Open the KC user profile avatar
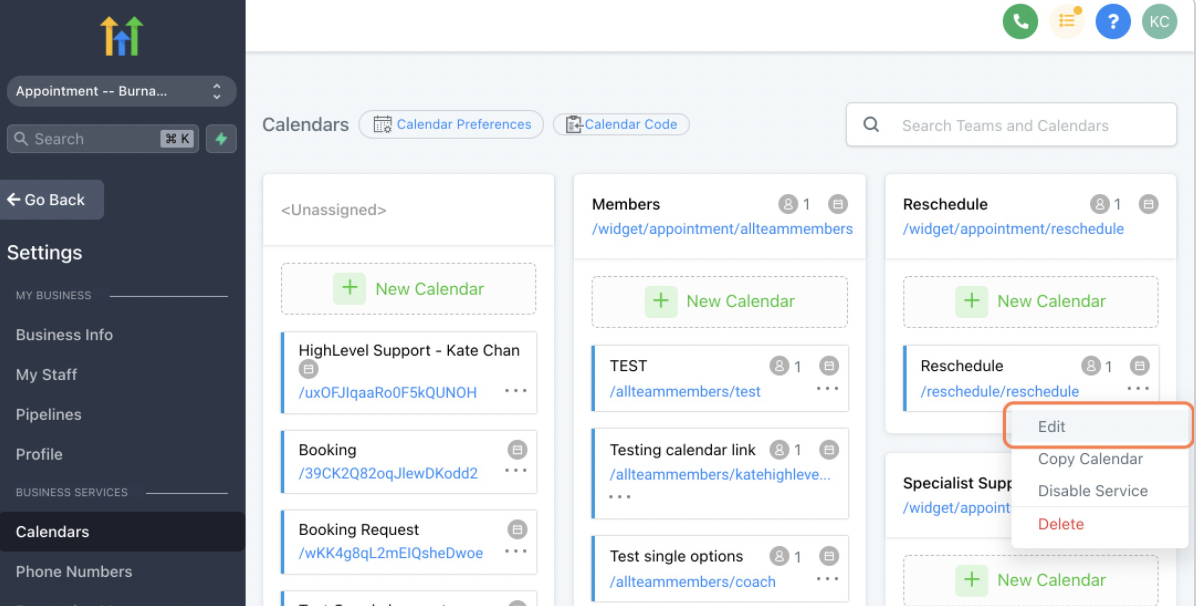The width and height of the screenshot is (1196, 606). pos(1159,21)
